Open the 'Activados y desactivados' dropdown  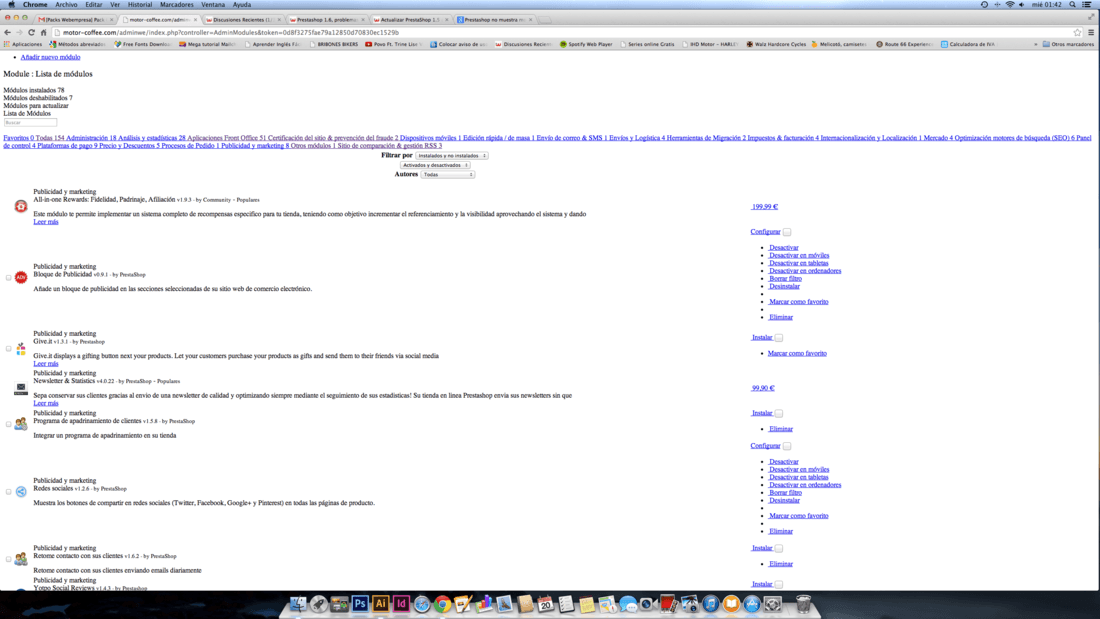[435, 165]
